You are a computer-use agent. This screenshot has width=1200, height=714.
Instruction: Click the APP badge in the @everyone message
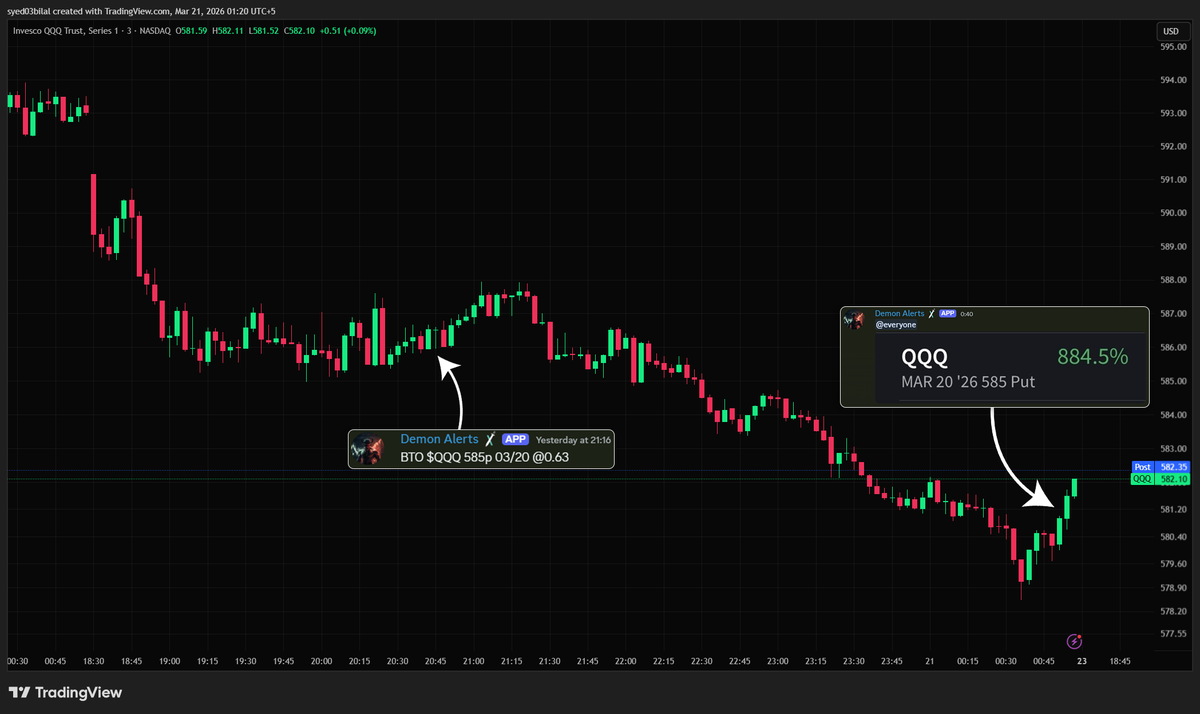(947, 313)
